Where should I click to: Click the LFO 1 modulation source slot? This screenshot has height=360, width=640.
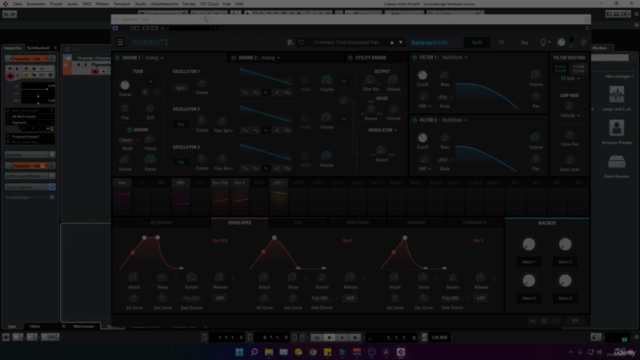pyautogui.click(x=279, y=197)
